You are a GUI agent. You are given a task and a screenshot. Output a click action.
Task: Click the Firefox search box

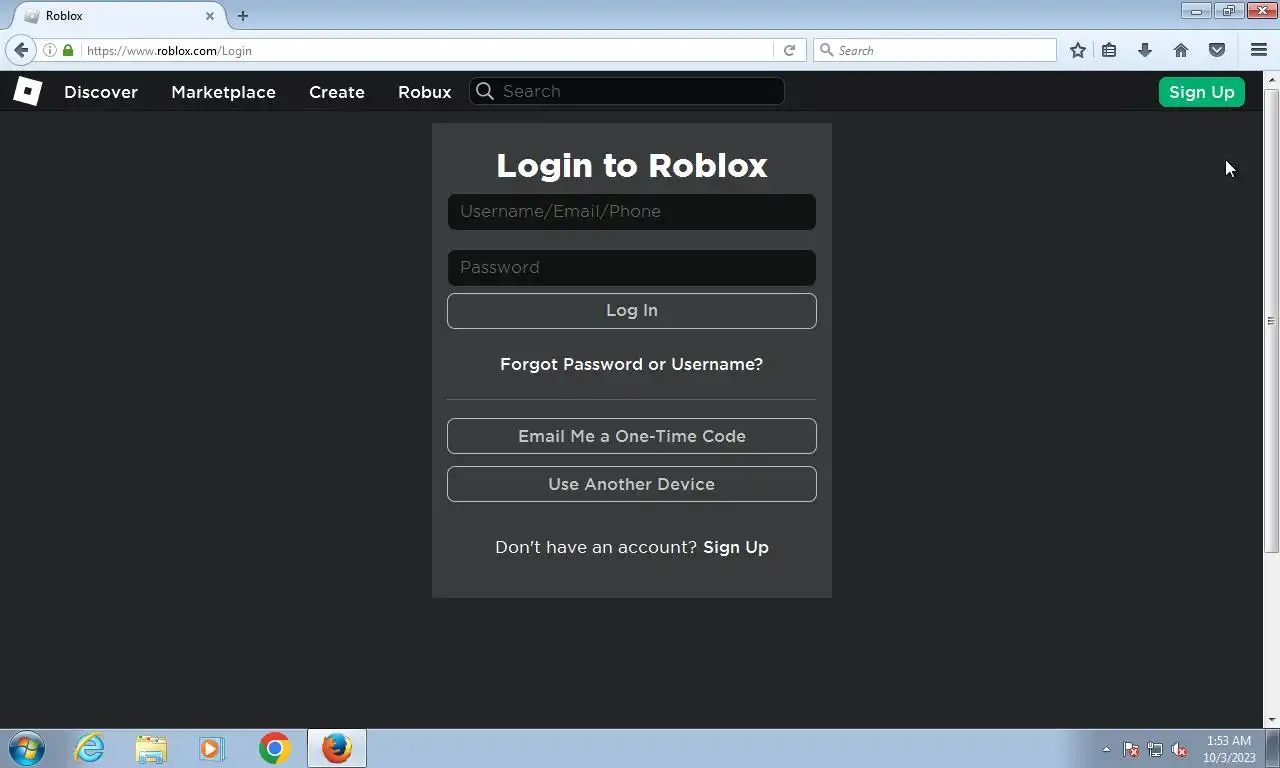(x=935, y=50)
